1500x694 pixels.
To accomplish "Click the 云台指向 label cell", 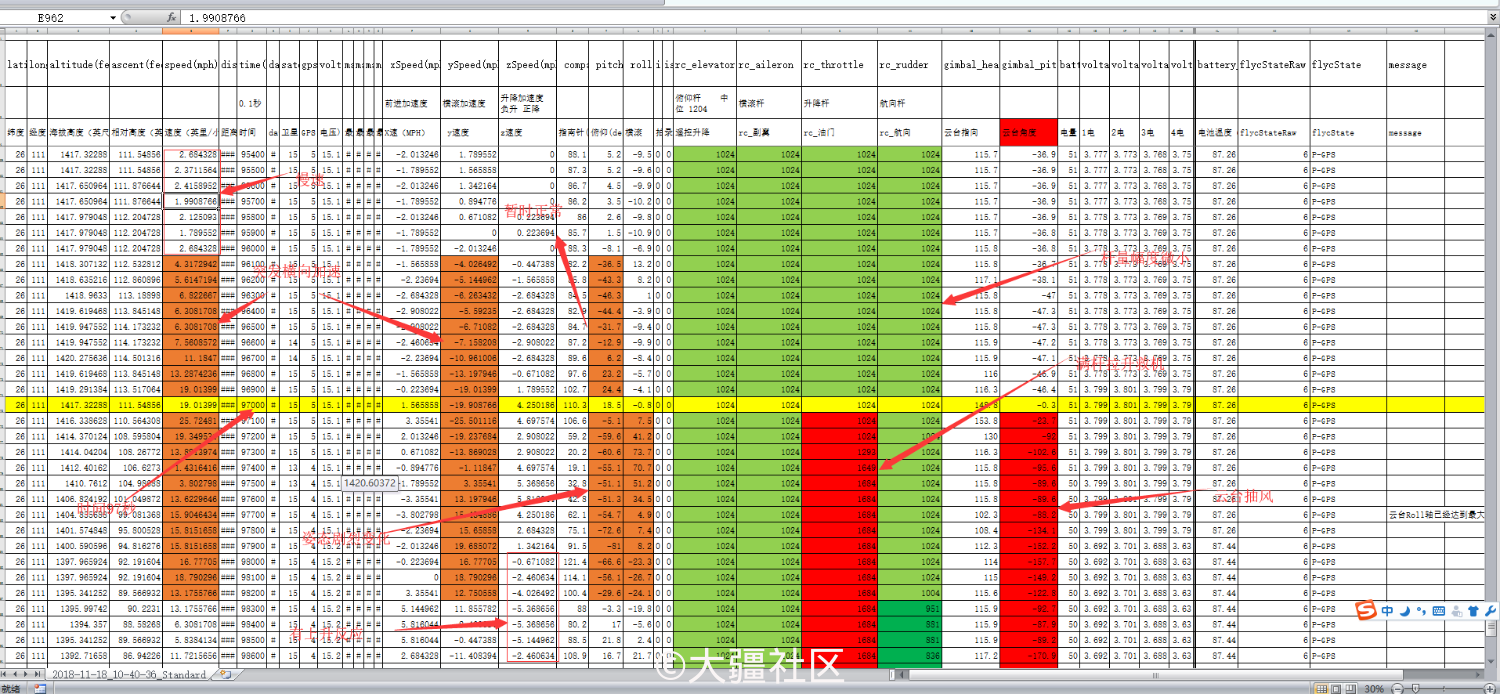I will click(971, 131).
